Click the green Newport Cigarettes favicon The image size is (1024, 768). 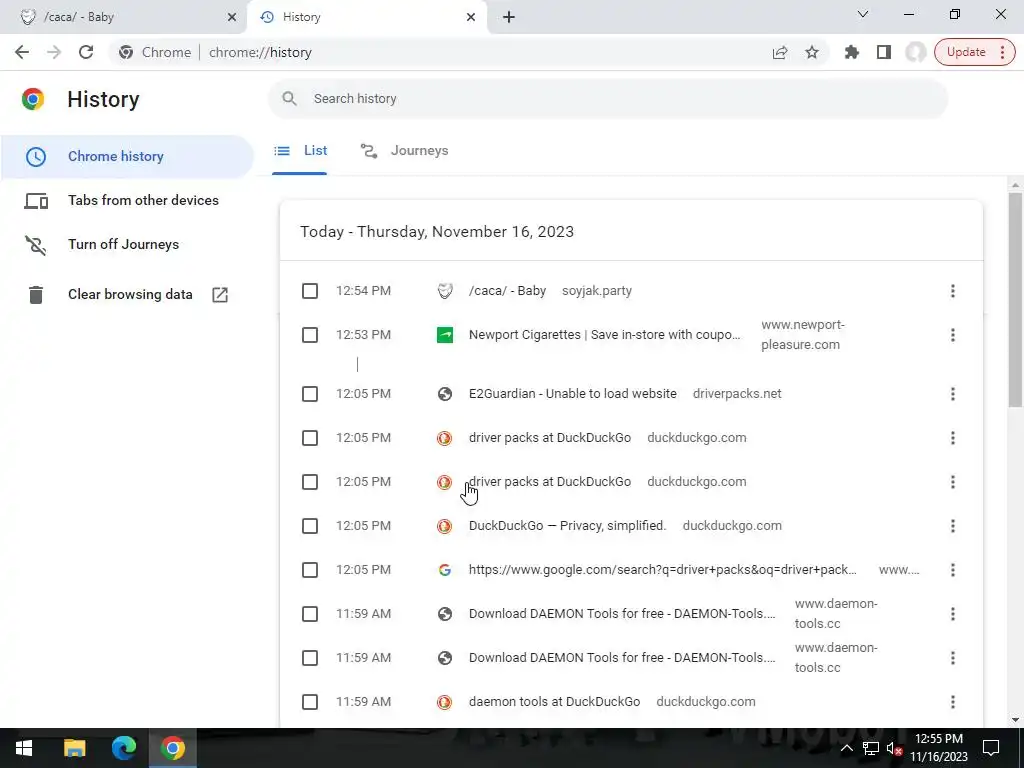point(445,335)
